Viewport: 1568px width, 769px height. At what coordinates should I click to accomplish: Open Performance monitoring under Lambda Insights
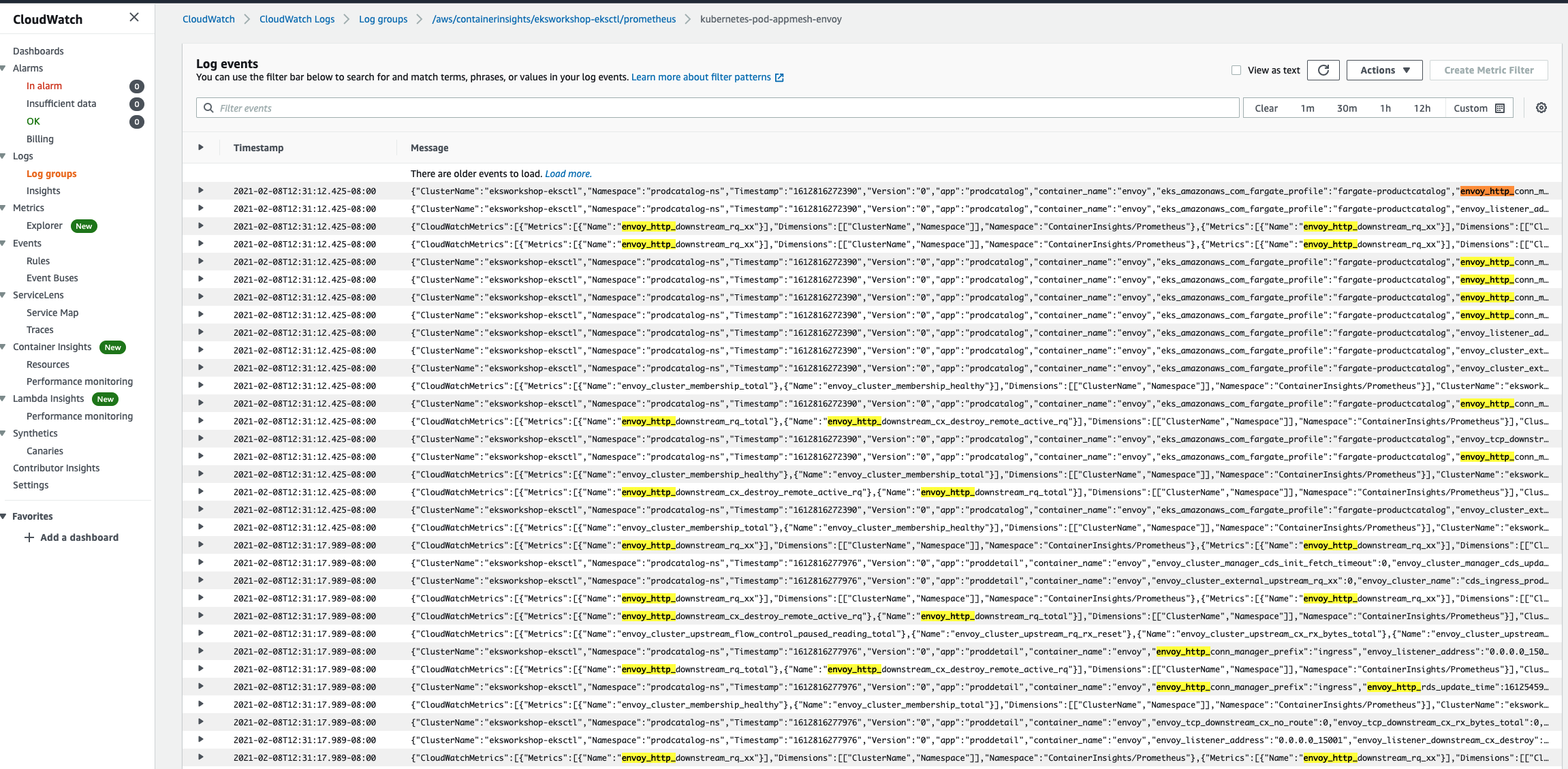click(80, 416)
